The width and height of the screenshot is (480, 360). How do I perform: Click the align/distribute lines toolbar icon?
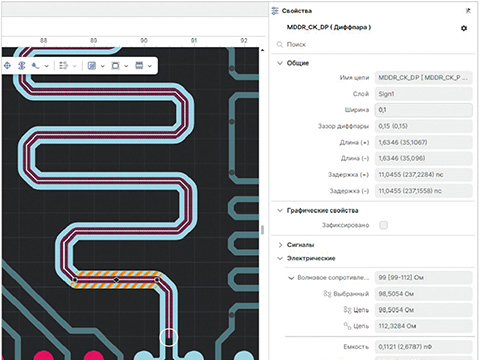pyautogui.click(x=63, y=66)
